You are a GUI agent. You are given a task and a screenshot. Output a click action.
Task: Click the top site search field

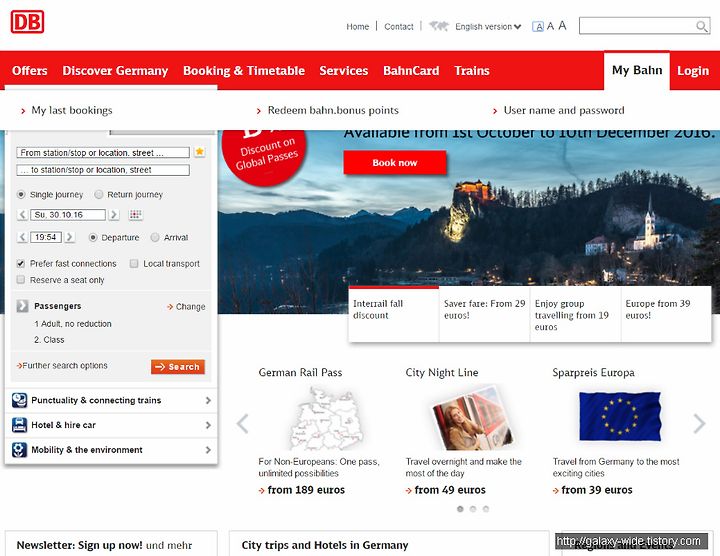(644, 26)
